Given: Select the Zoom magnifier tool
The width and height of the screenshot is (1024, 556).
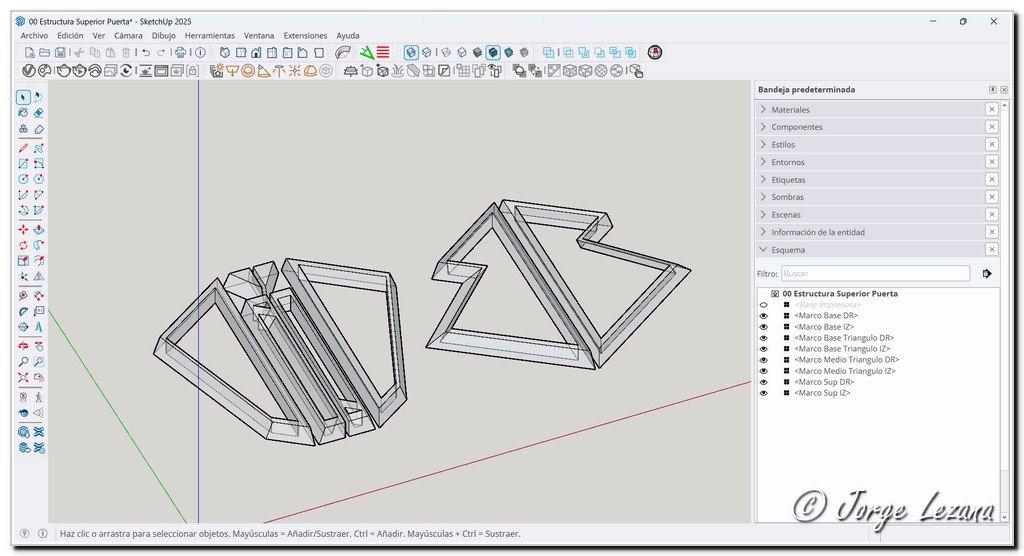Looking at the screenshot, I should [x=23, y=361].
